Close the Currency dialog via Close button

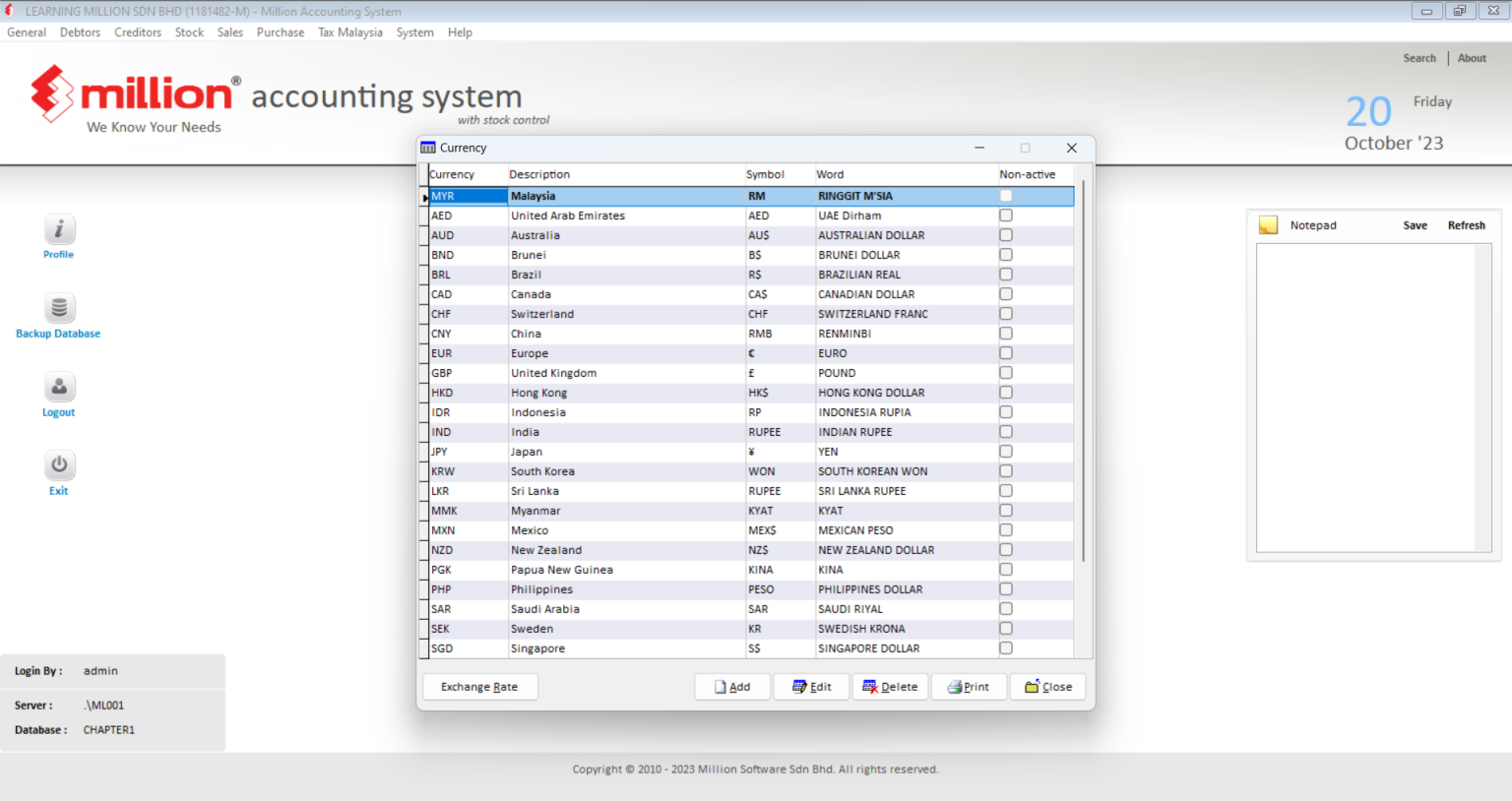coord(1048,687)
